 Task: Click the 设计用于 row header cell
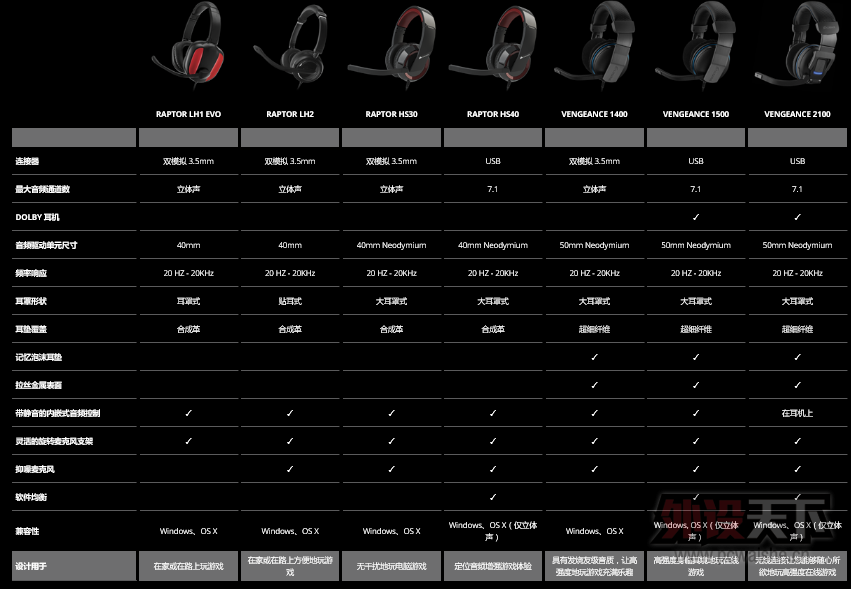tap(73, 566)
